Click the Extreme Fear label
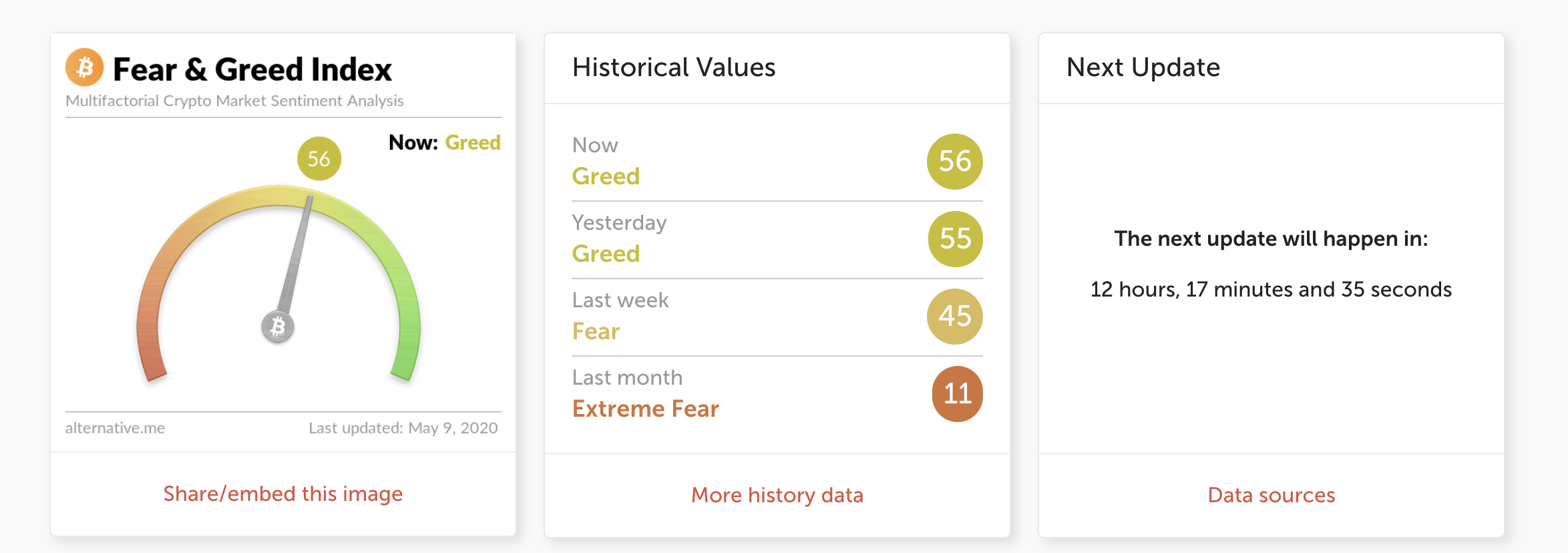1568x553 pixels. click(646, 408)
